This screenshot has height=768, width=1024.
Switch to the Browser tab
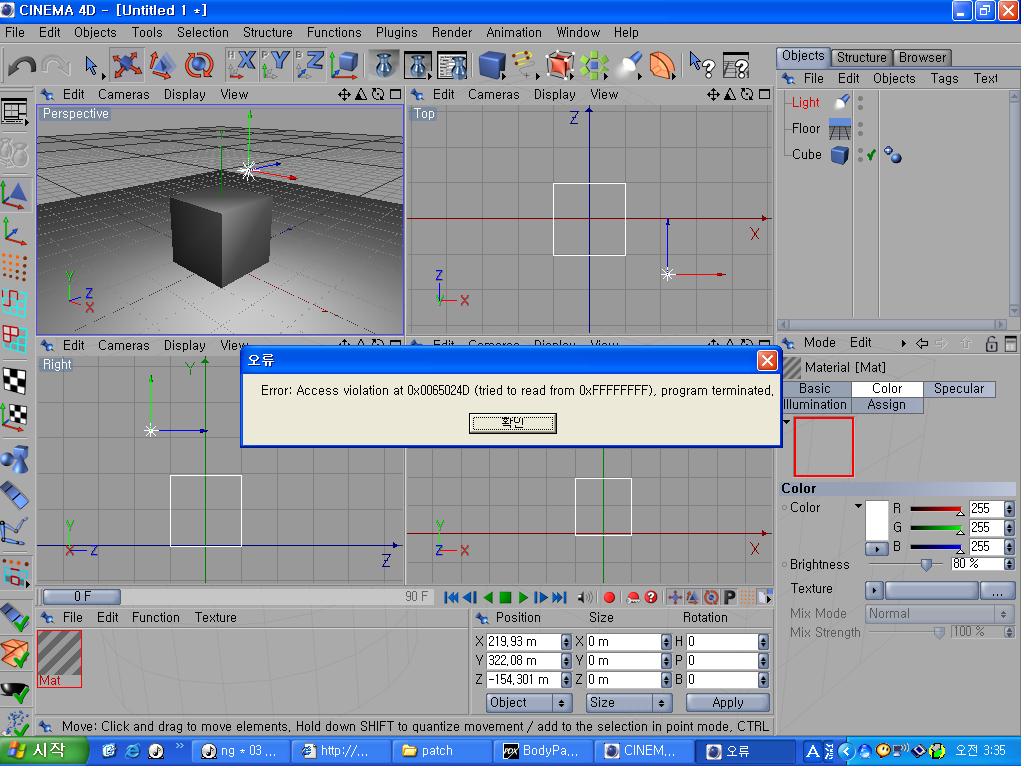click(x=921, y=57)
